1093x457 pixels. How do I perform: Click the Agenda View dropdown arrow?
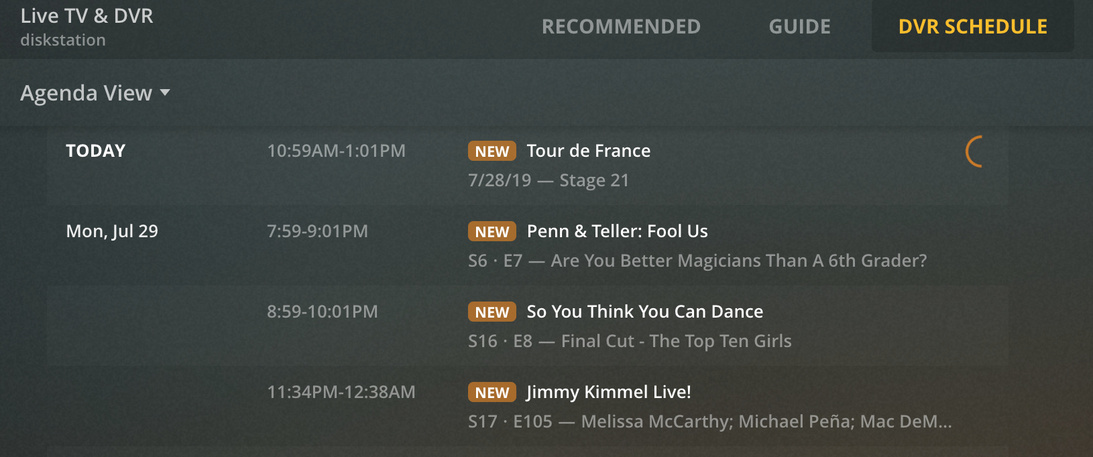point(165,93)
